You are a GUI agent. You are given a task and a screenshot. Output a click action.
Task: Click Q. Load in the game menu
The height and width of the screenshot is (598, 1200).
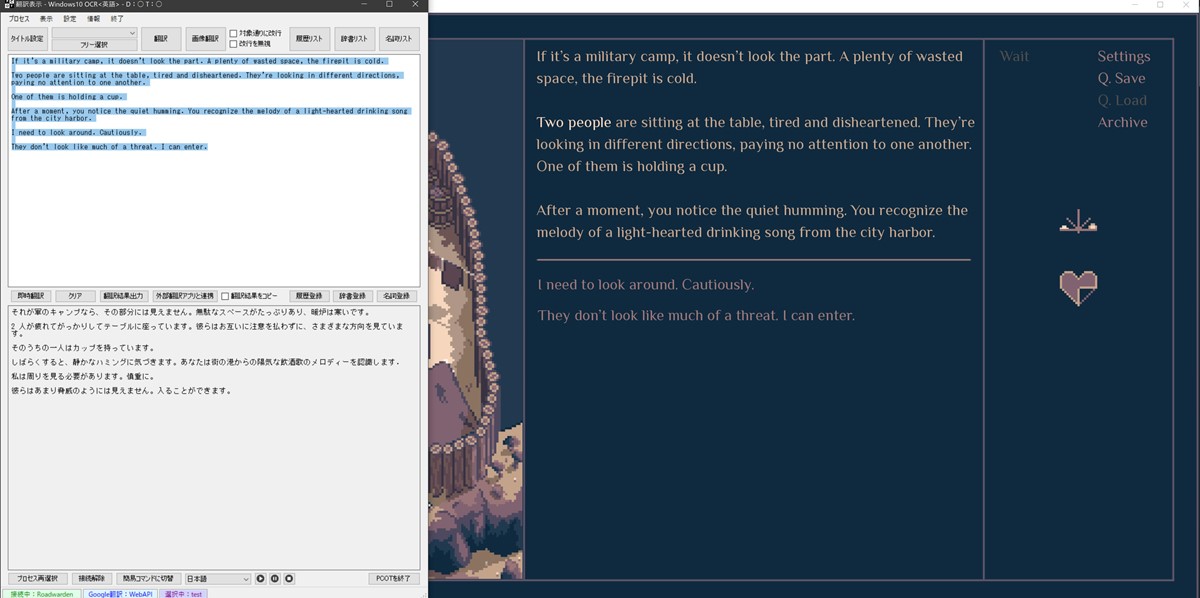pos(1122,101)
